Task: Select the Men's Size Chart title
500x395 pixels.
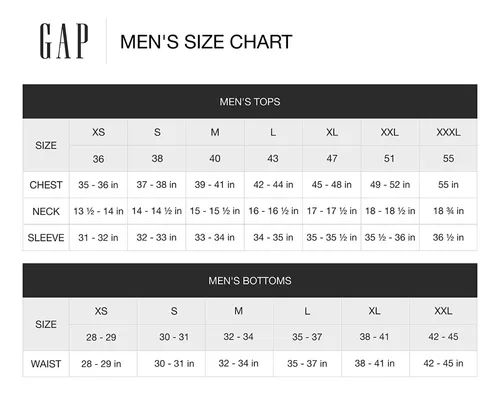Action: [x=206, y=42]
